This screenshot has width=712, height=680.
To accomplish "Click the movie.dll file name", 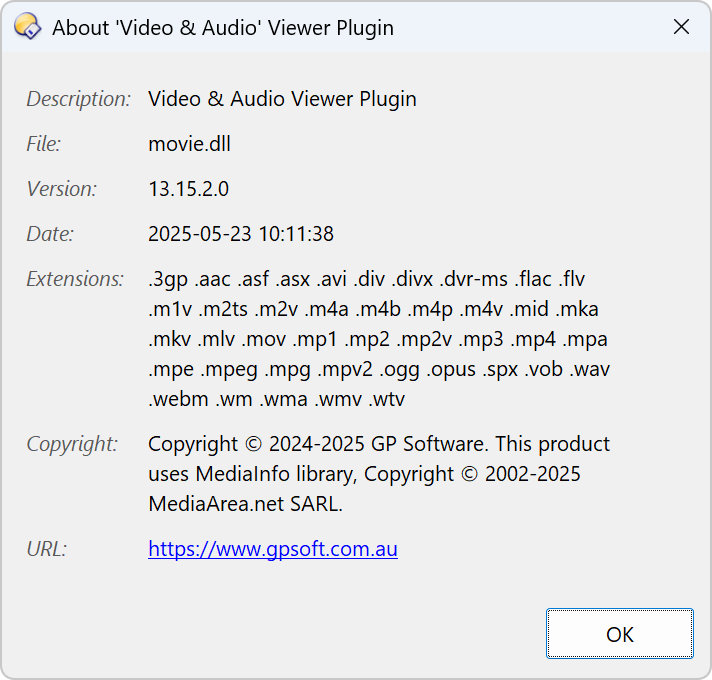I will coord(189,144).
